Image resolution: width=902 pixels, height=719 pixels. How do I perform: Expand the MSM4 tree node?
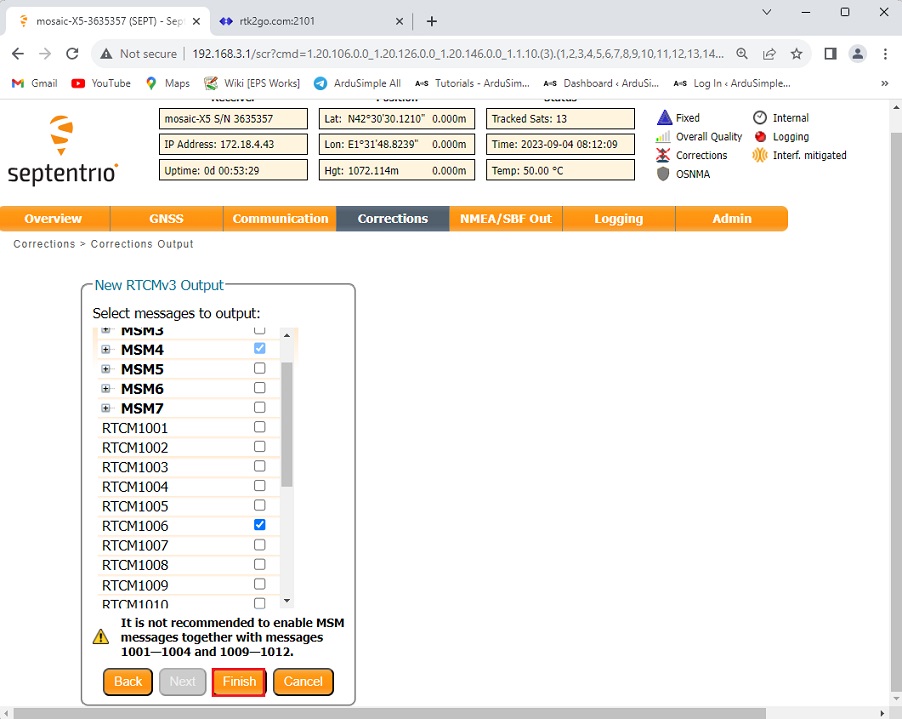coord(106,350)
